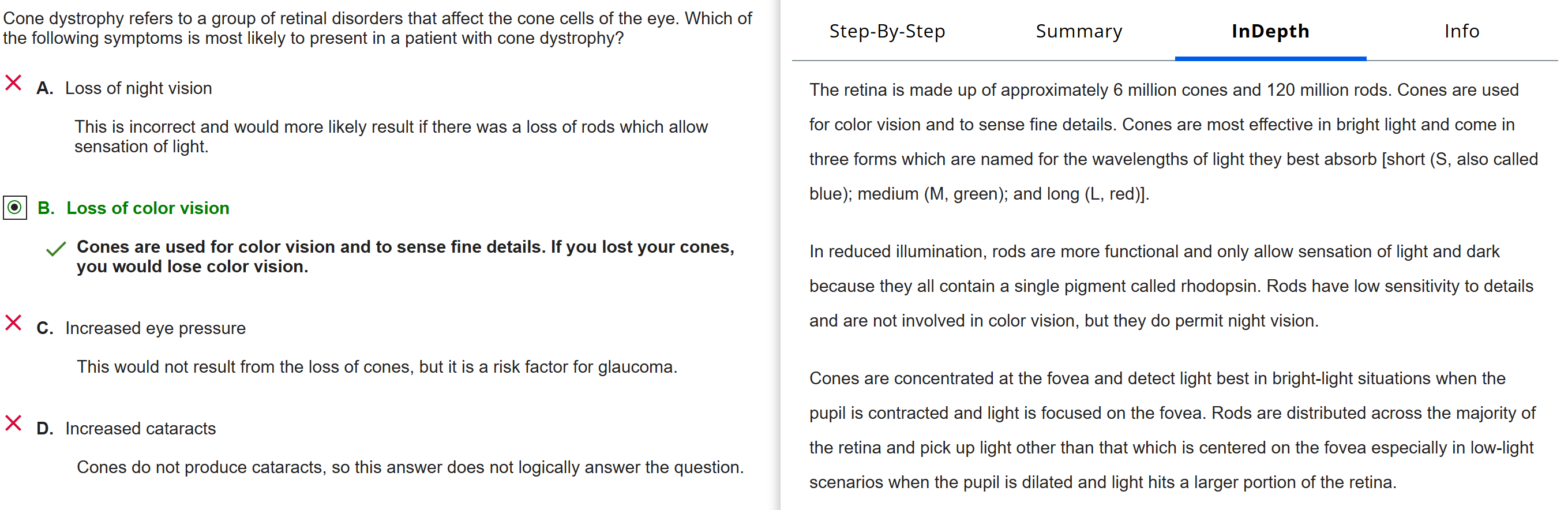Click the red X beside answer C
Image resolution: width=1568 pixels, height=510 pixels.
[x=13, y=322]
